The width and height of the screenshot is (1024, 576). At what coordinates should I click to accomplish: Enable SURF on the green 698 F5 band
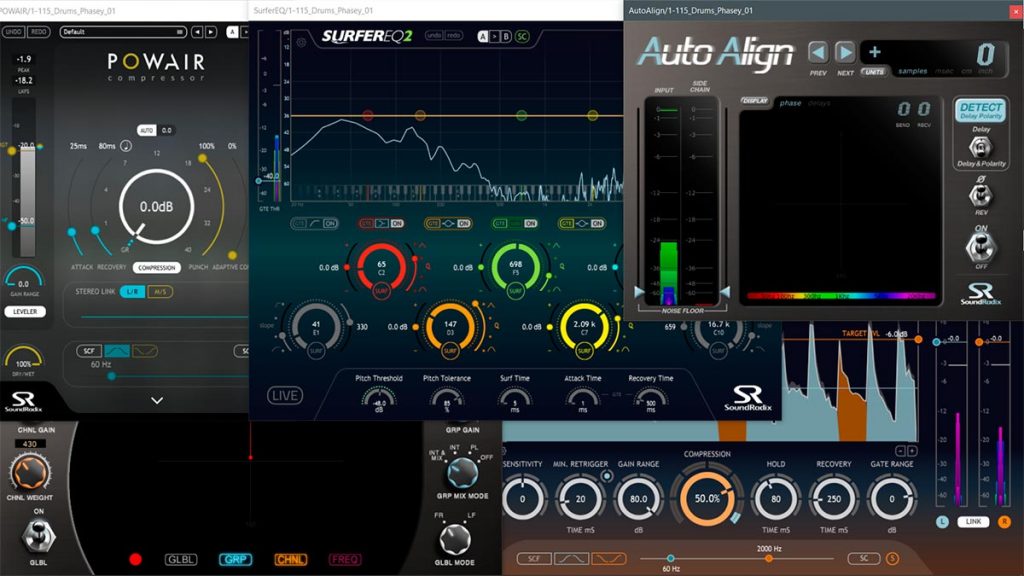pyautogui.click(x=515, y=291)
